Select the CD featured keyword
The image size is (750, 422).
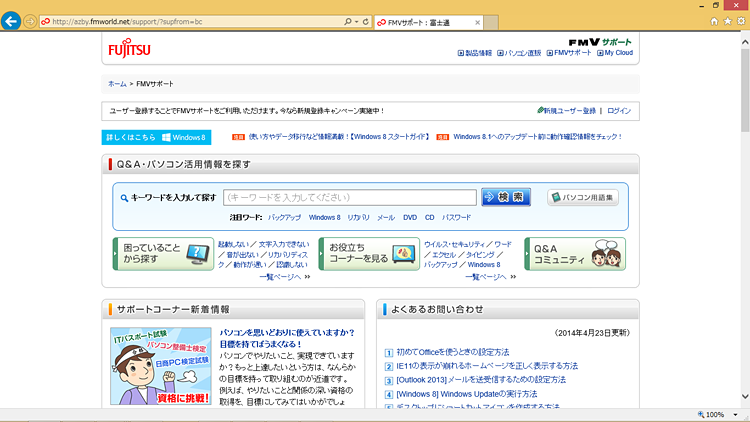coord(430,217)
